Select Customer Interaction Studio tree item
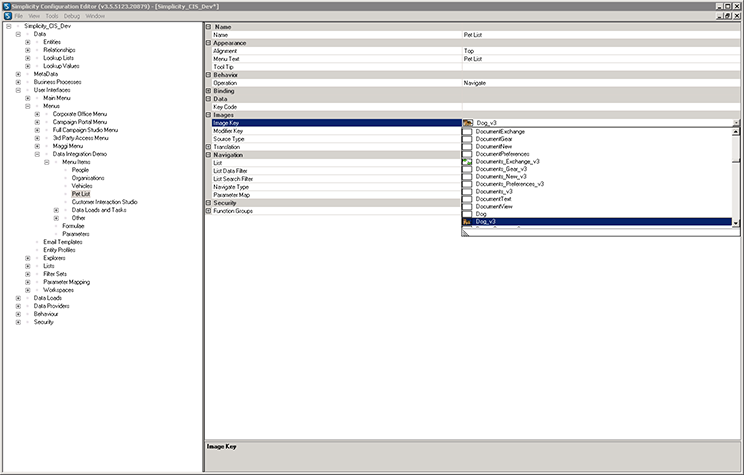 (x=104, y=202)
